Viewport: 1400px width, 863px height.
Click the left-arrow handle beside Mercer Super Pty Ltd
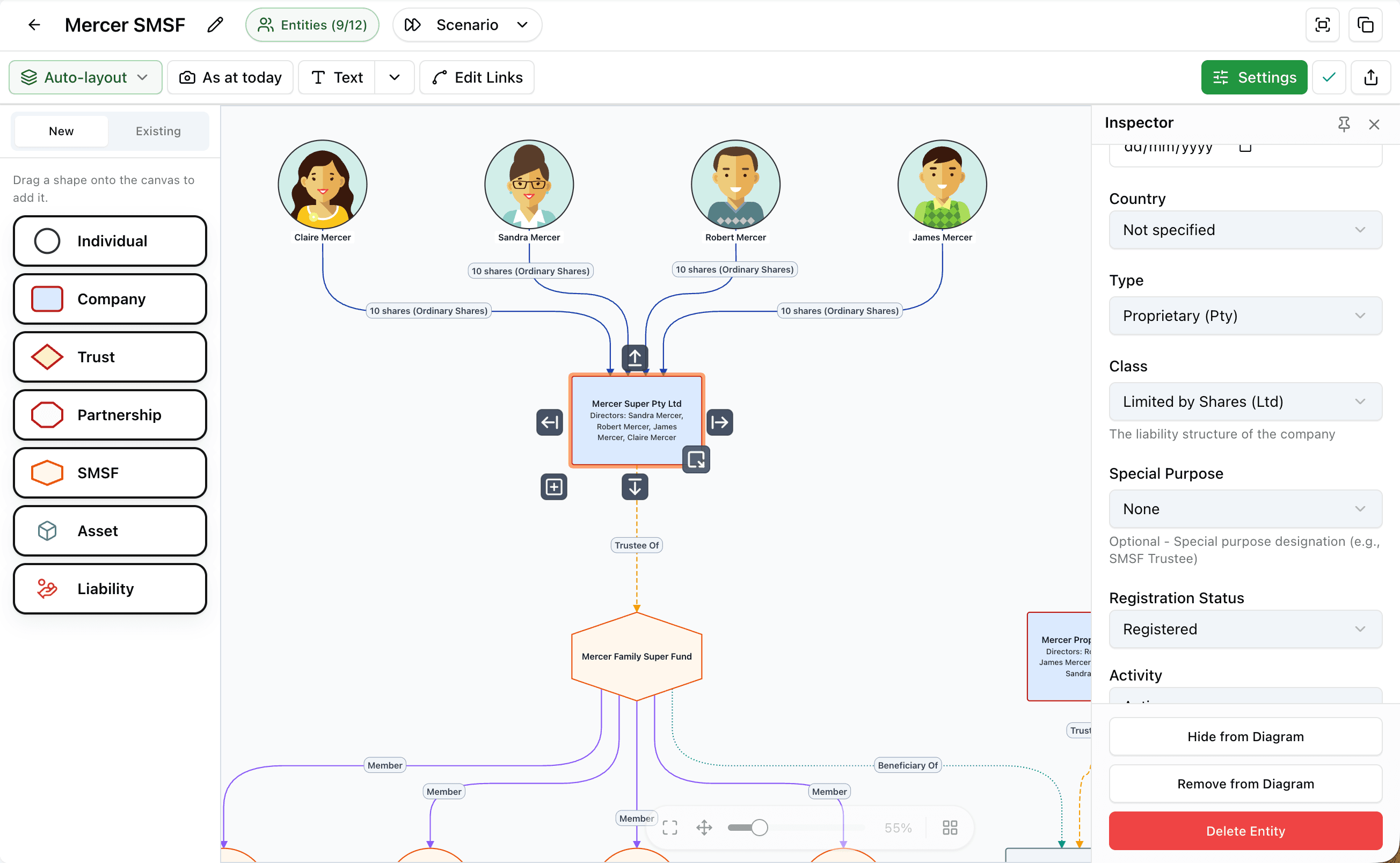coord(550,422)
